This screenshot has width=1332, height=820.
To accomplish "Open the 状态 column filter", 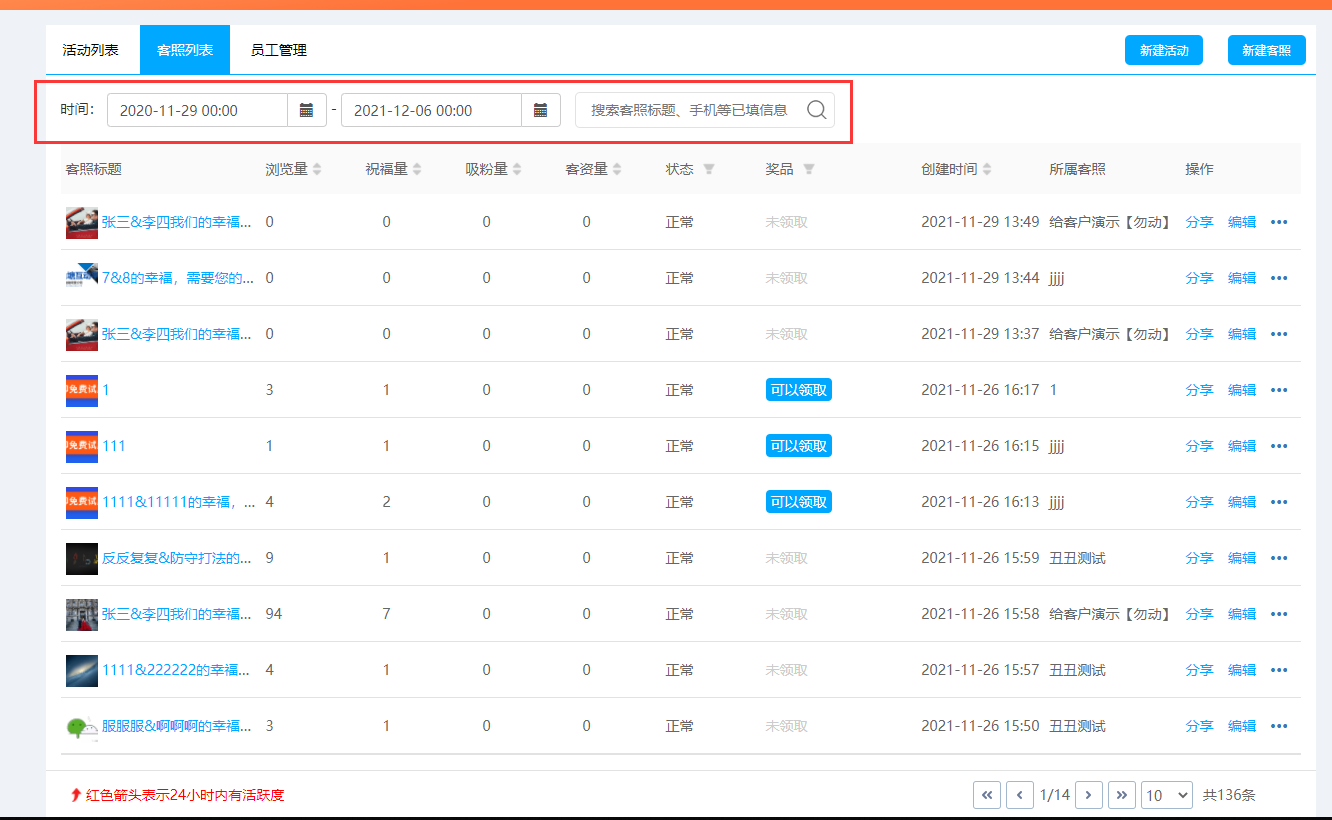I will pos(709,170).
